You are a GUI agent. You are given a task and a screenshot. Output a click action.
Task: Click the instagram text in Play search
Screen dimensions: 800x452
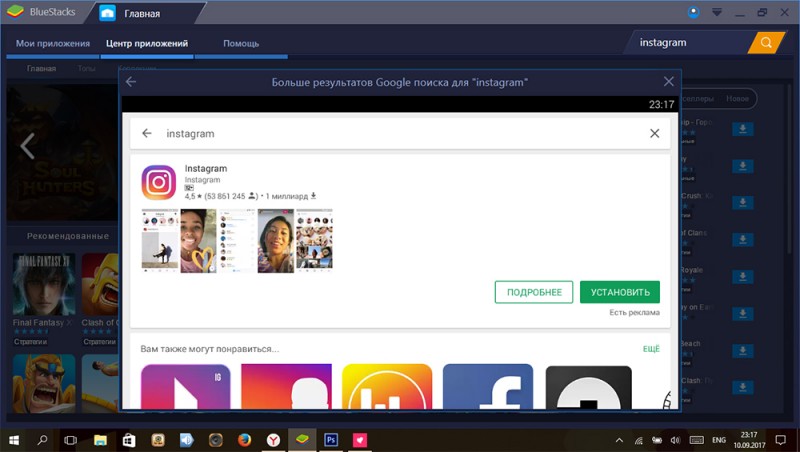pos(190,134)
